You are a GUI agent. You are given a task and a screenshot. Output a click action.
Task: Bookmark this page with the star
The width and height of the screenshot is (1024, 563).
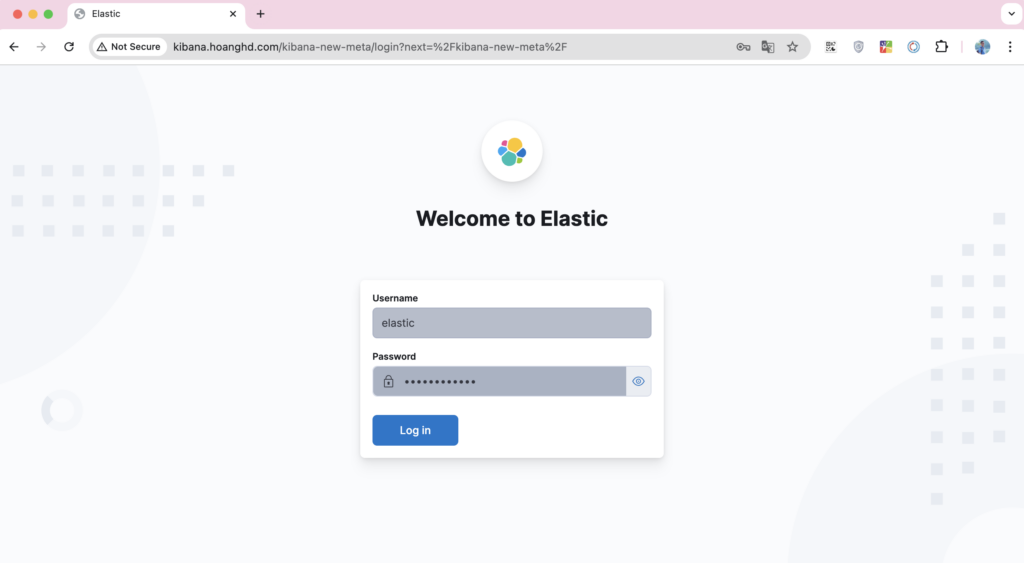(x=792, y=46)
